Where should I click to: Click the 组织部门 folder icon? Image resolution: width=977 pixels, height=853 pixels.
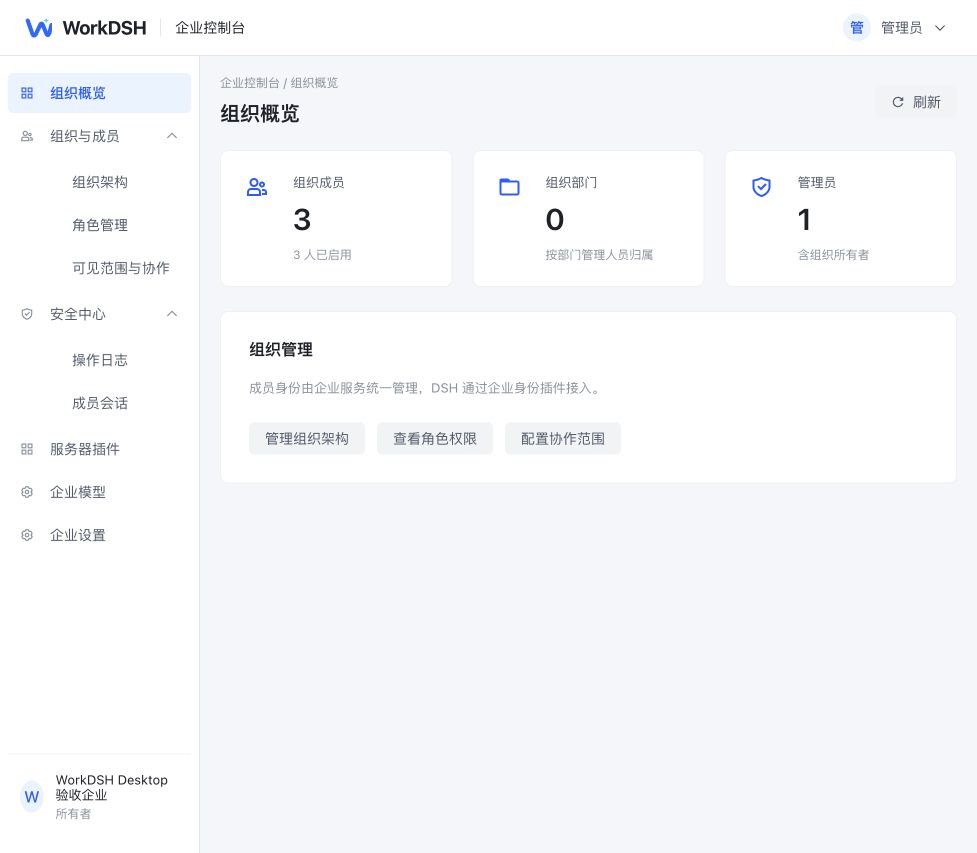(509, 187)
